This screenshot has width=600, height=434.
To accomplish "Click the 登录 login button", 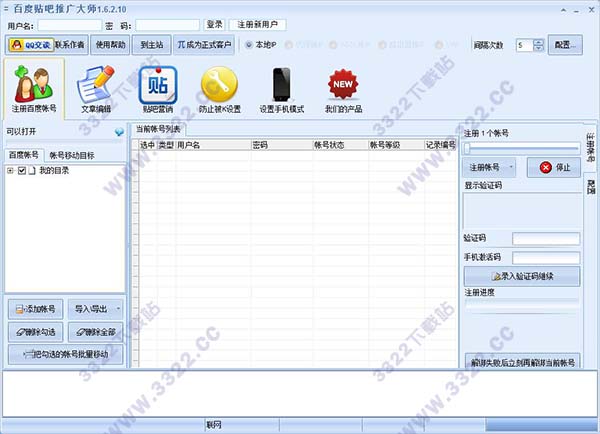I will 214,24.
